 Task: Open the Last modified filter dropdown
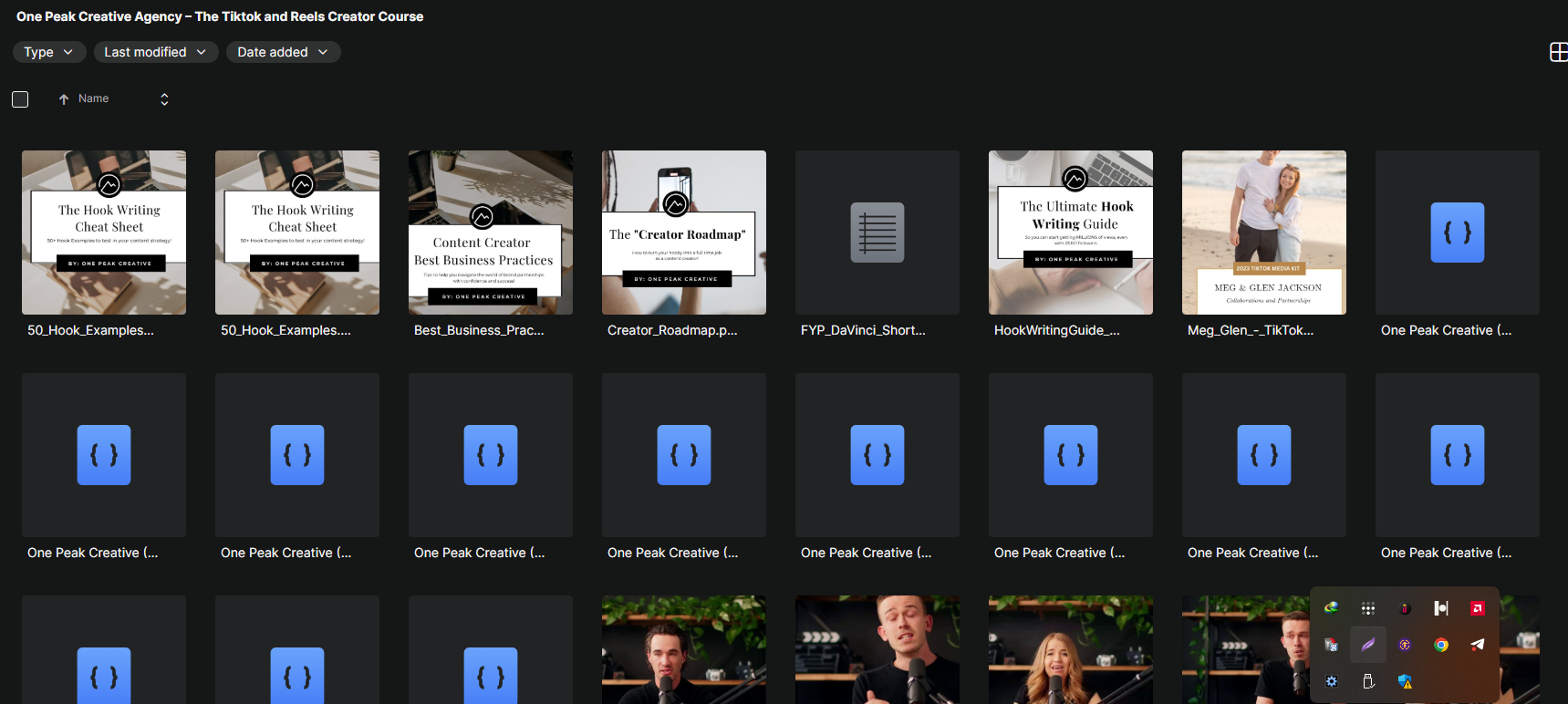[x=156, y=52]
